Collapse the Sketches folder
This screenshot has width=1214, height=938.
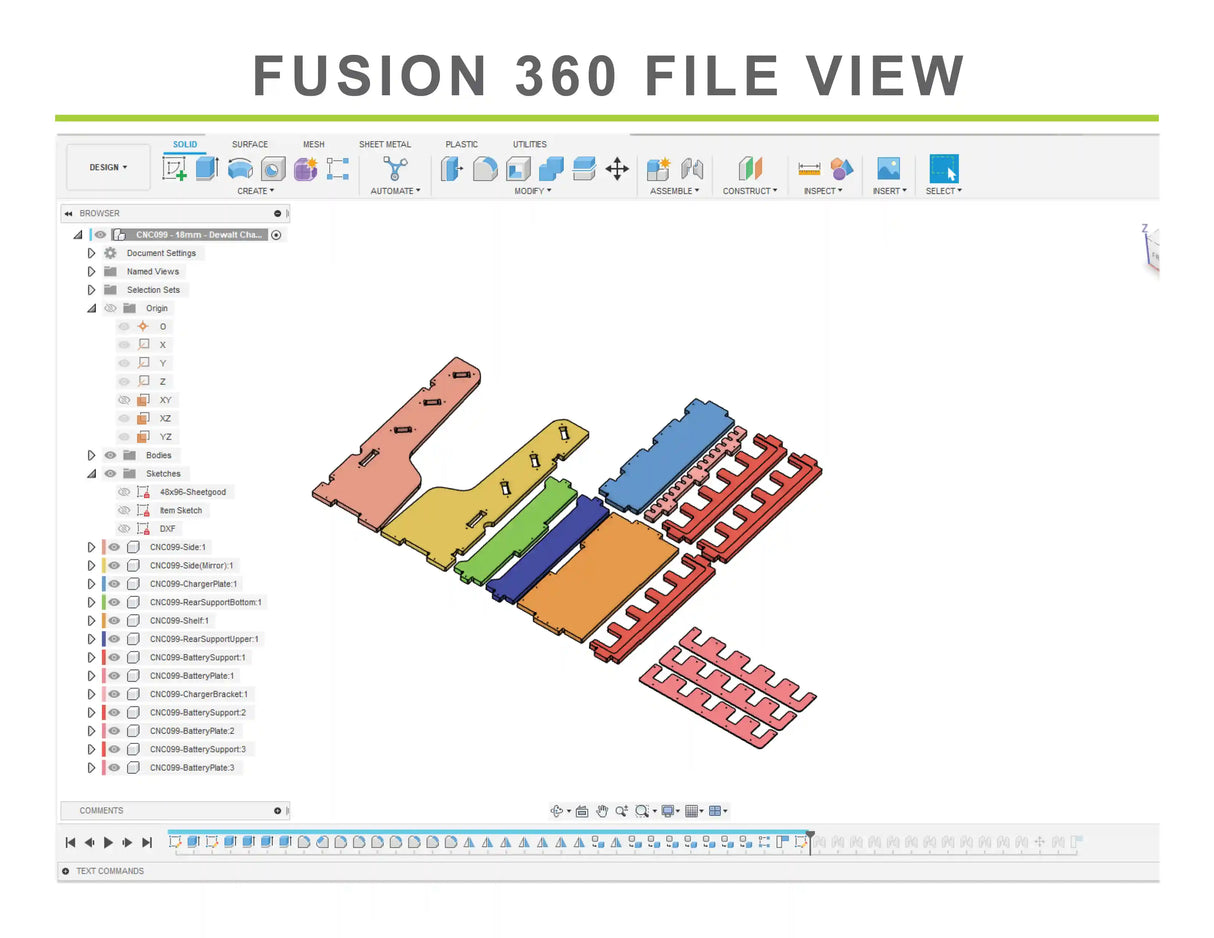91,473
